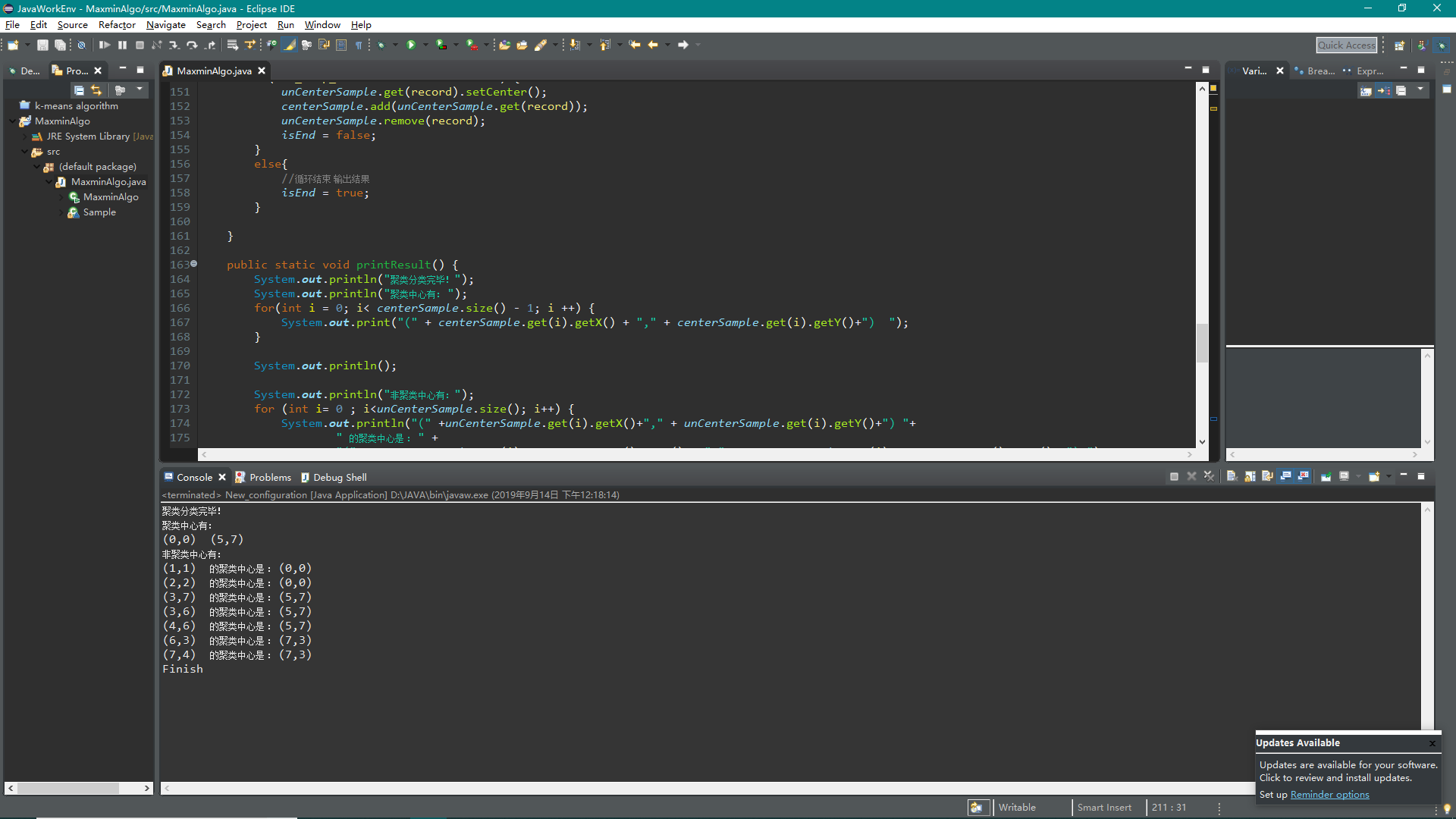Open the Refactor menu
This screenshot has height=819, width=1456.
(x=117, y=25)
